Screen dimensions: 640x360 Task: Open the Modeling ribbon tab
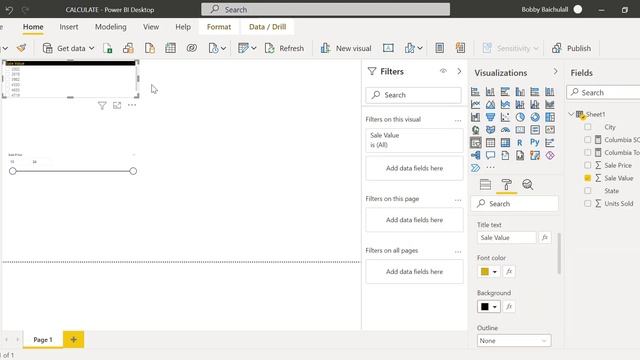coord(111,27)
